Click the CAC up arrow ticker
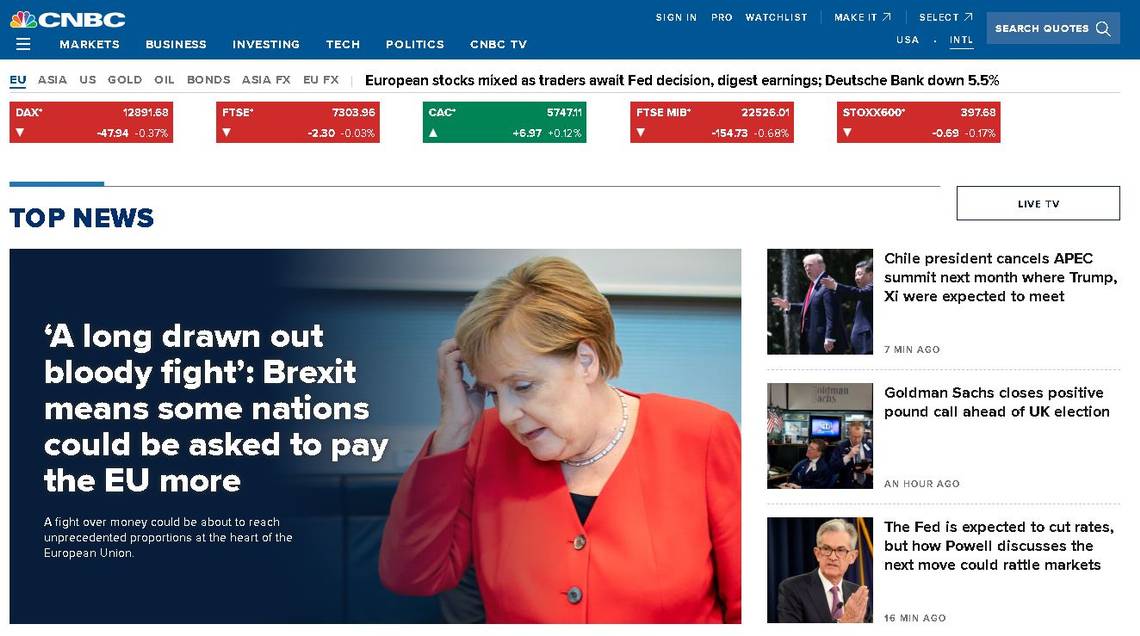This screenshot has height=636, width=1140. [433, 133]
